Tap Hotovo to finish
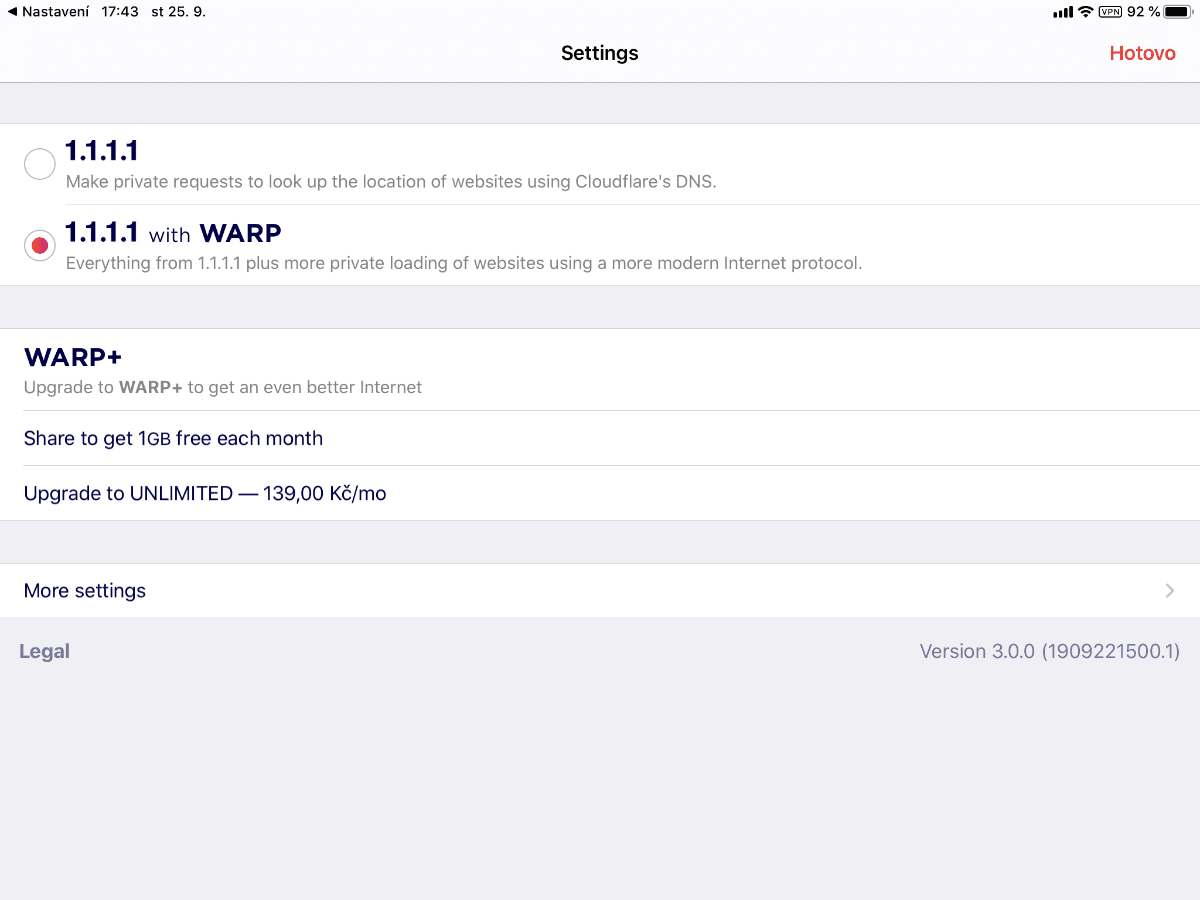Viewport: 1200px width, 900px height. click(1142, 53)
